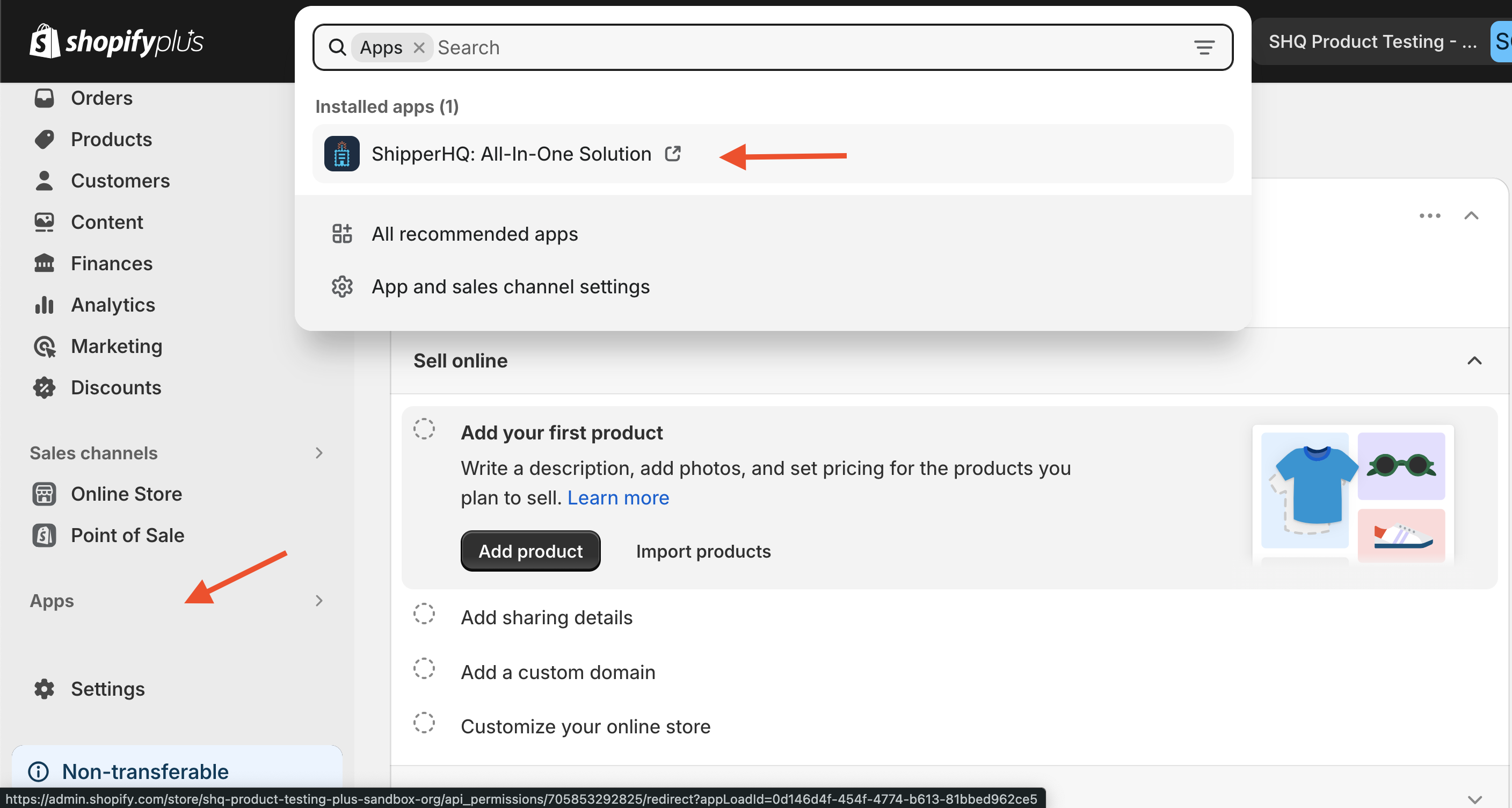Click the setup guide three-dots menu
The height and width of the screenshot is (808, 1512).
pos(1429,215)
